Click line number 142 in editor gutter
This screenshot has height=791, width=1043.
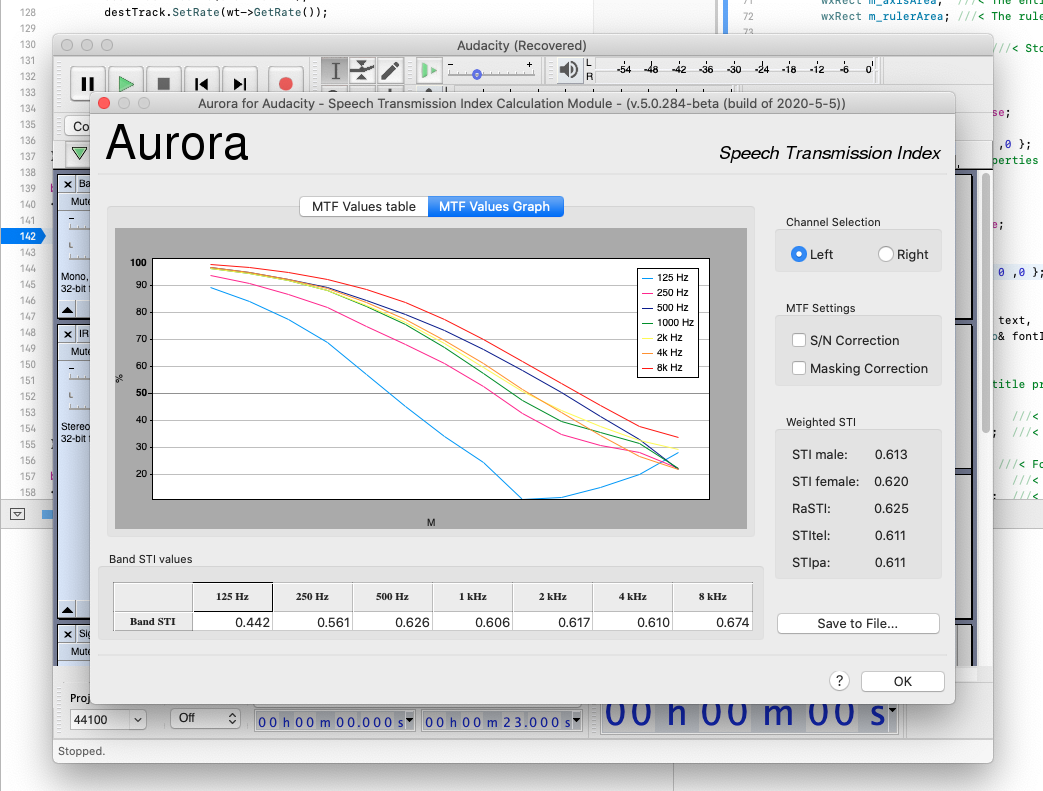(x=27, y=236)
